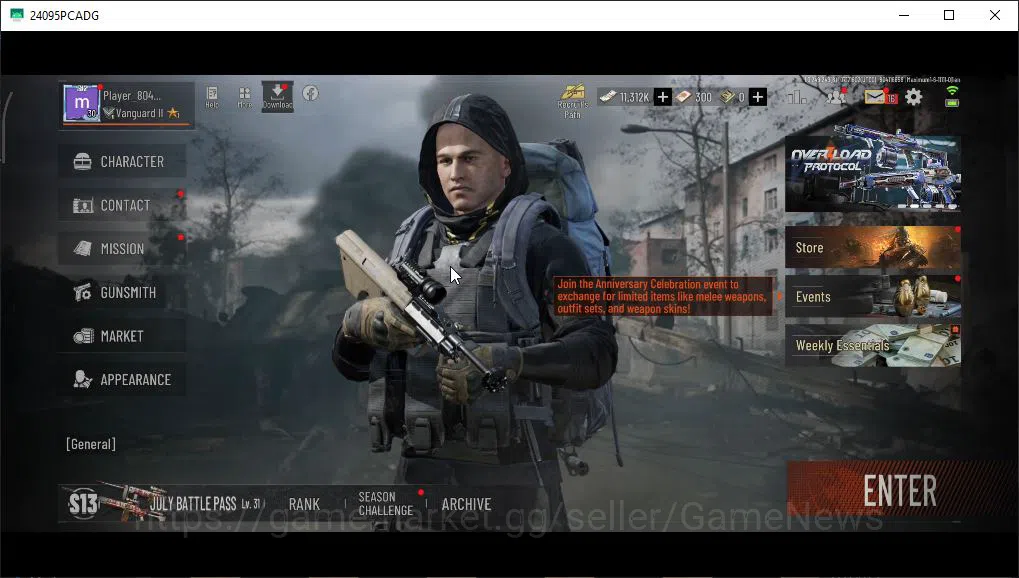Open the Facebook icon
This screenshot has width=1019, height=578.
point(311,93)
